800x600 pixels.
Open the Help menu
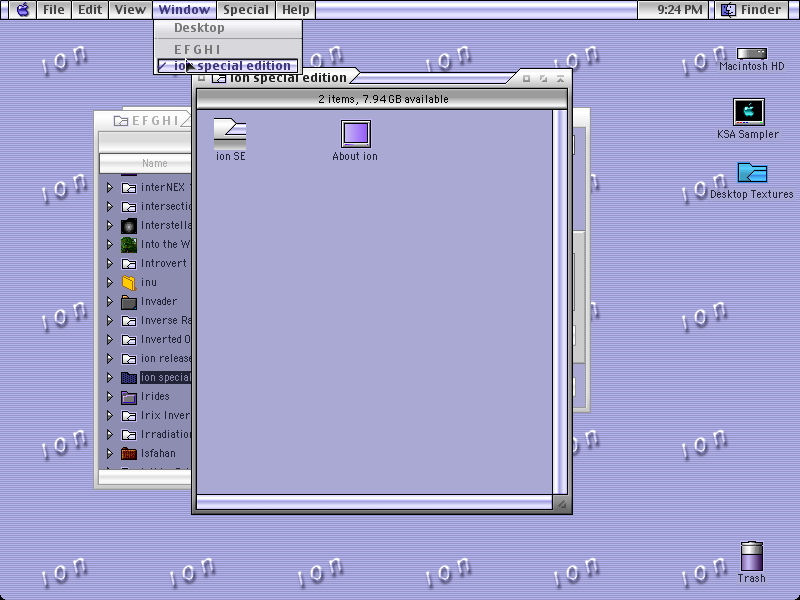pyautogui.click(x=295, y=10)
